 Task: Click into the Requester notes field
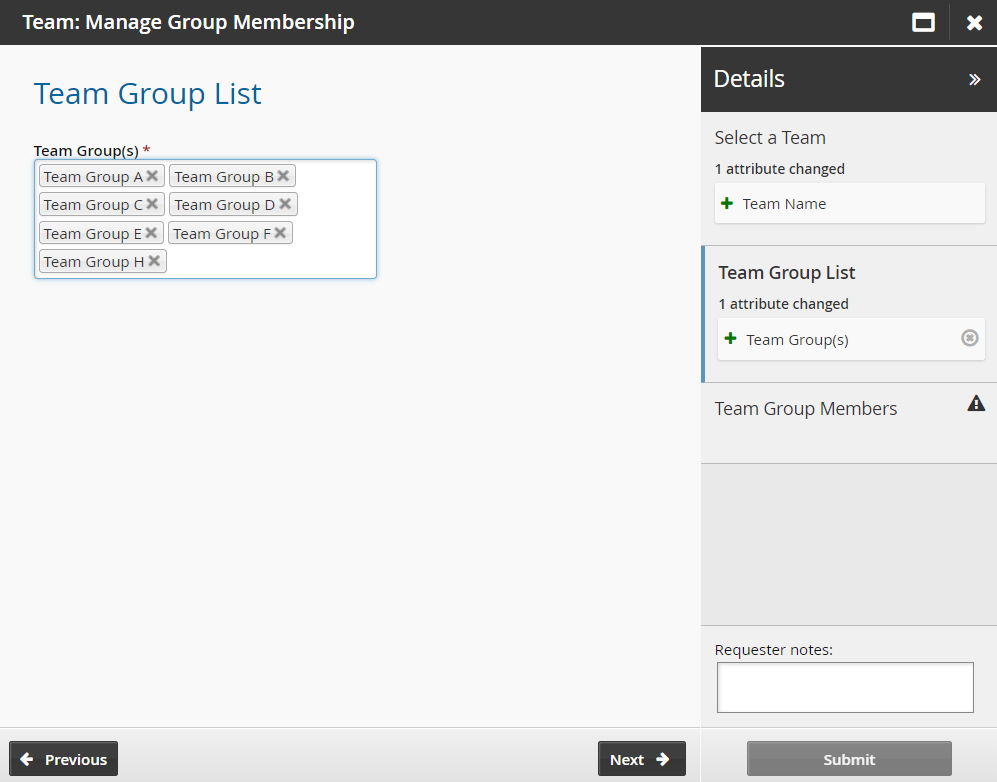(845, 687)
